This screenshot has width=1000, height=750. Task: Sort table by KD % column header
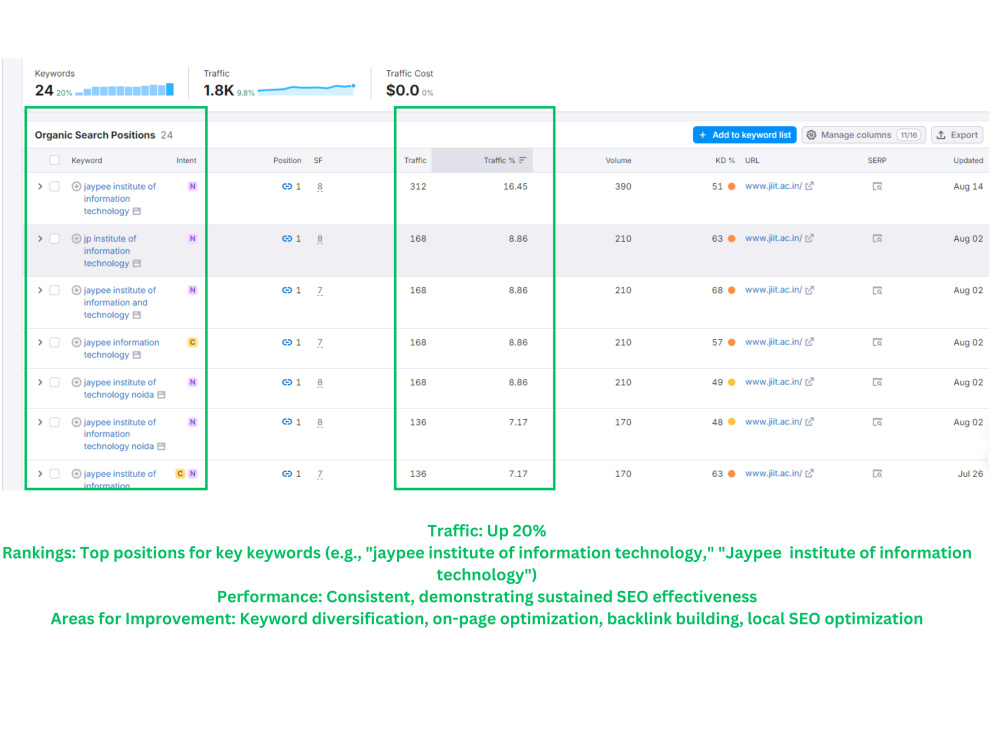click(724, 160)
